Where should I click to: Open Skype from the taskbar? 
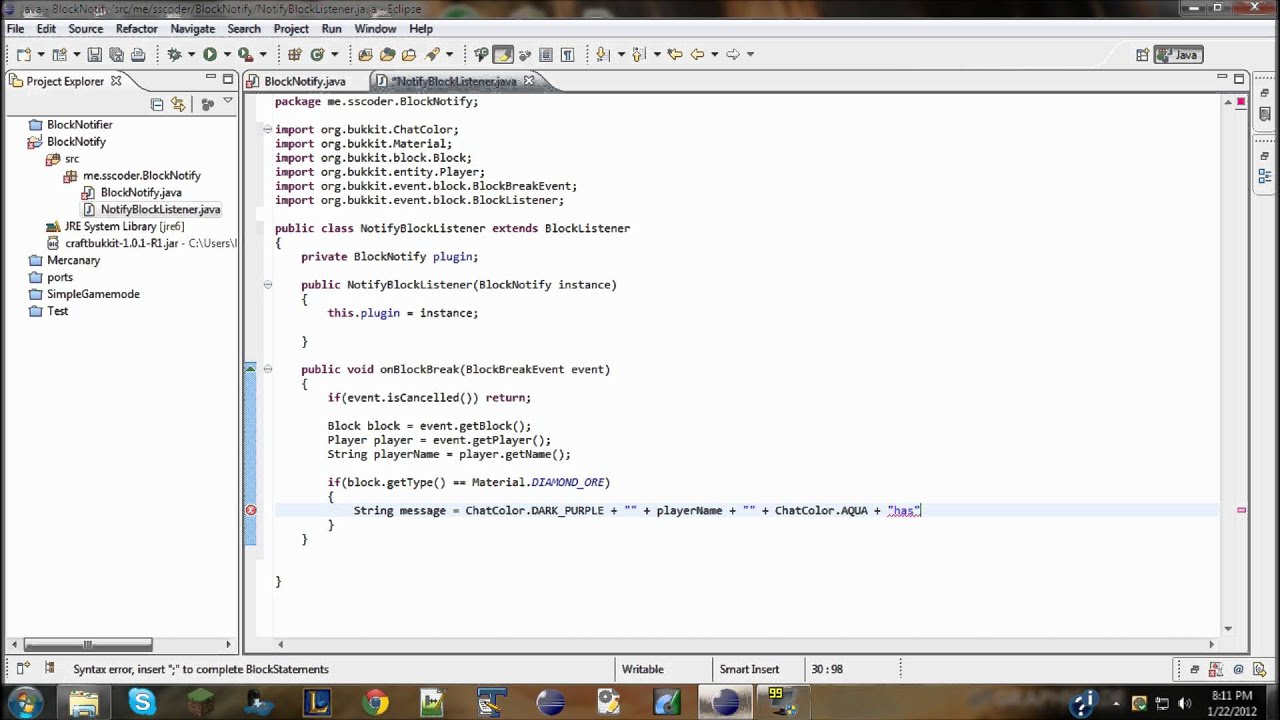[142, 702]
